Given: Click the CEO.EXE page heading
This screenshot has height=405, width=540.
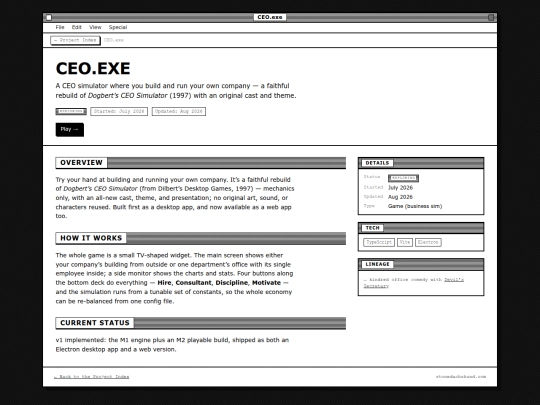Looking at the screenshot, I should point(93,68).
